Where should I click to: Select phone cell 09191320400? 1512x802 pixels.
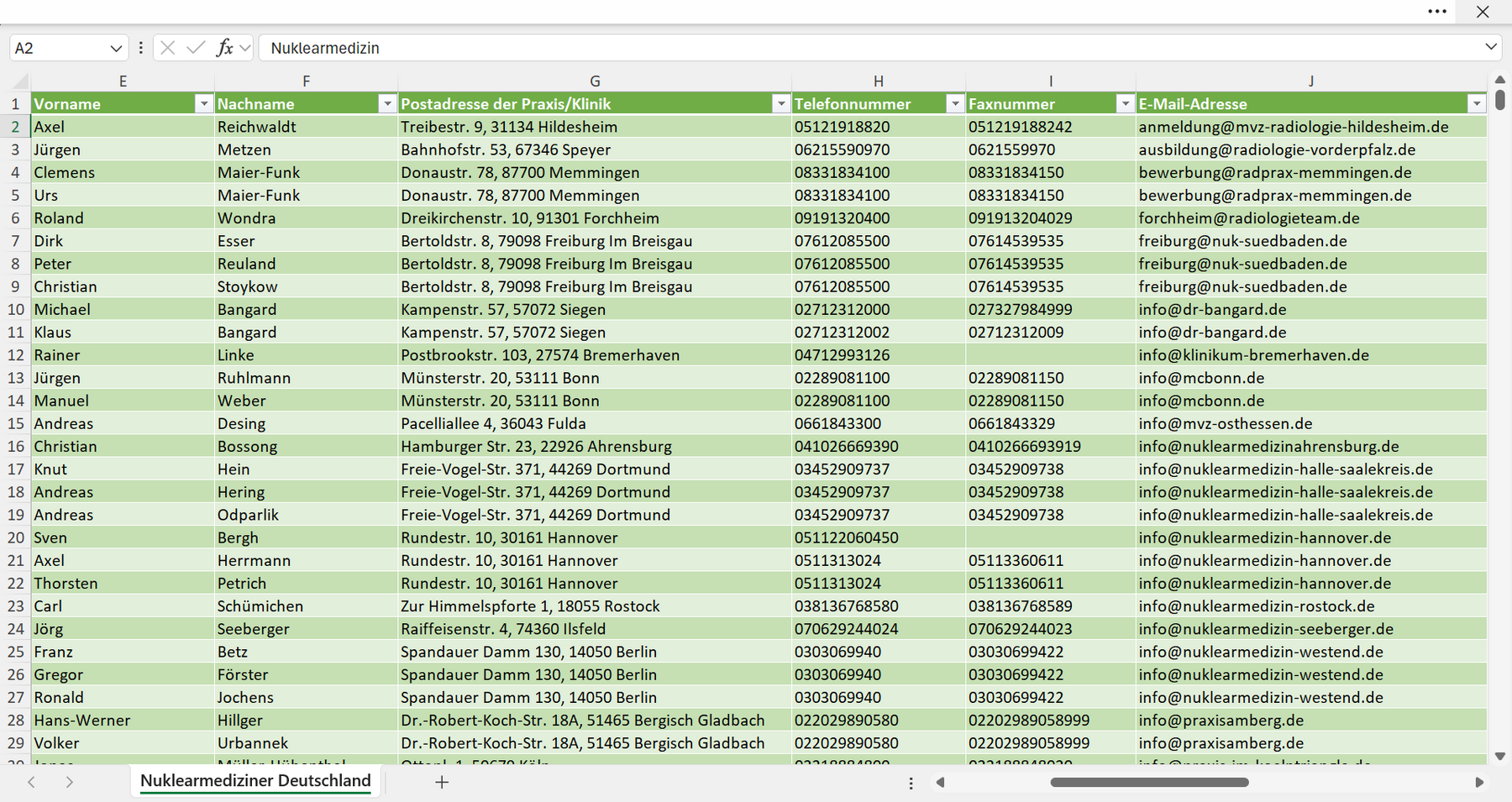click(x=879, y=218)
